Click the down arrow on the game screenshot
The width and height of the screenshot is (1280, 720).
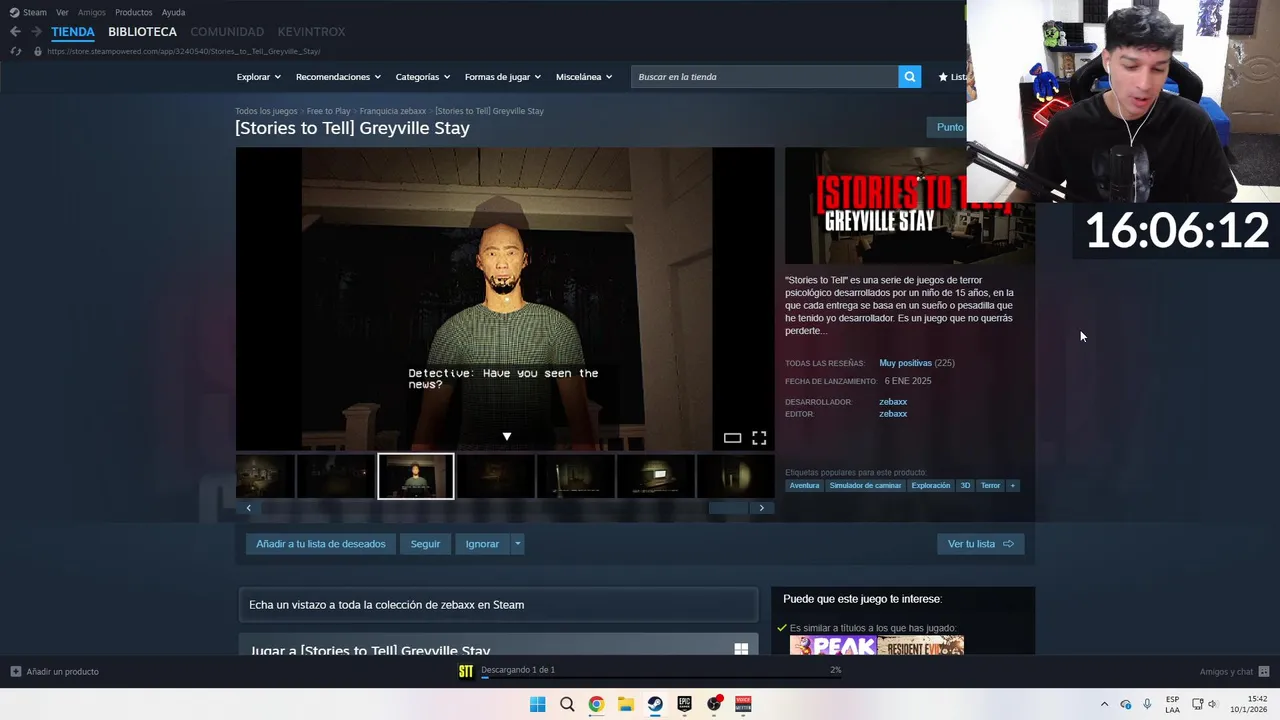[506, 437]
